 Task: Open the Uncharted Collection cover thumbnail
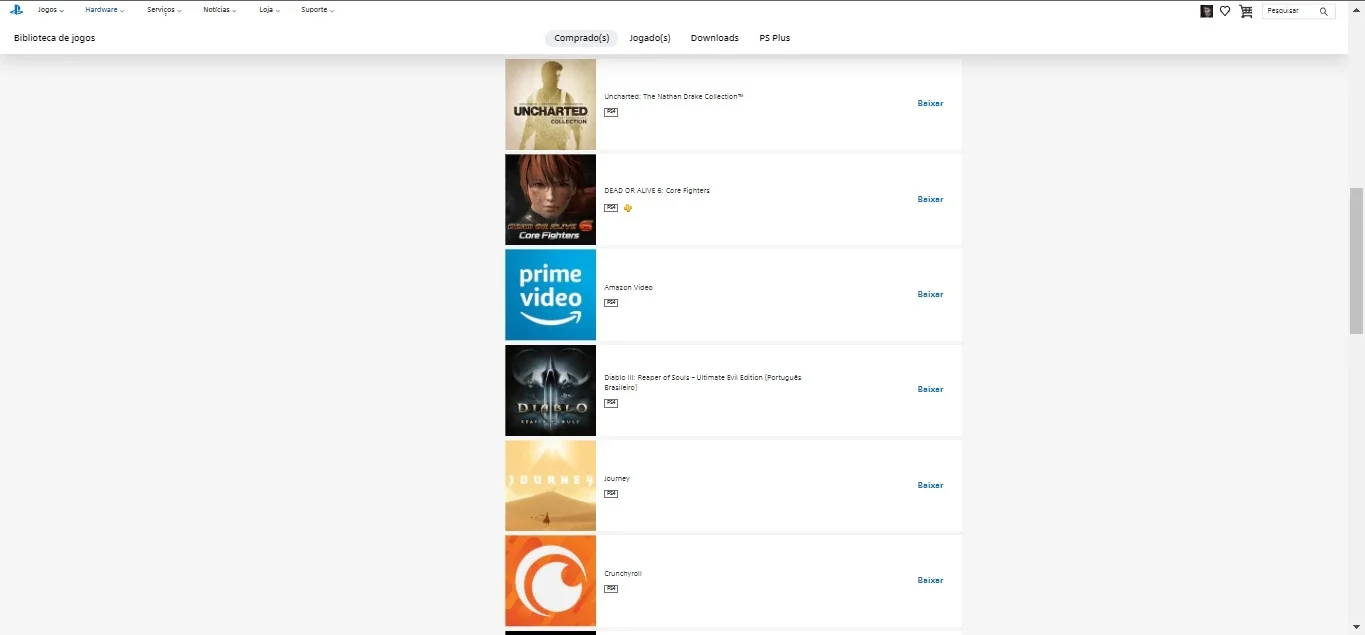click(x=550, y=104)
